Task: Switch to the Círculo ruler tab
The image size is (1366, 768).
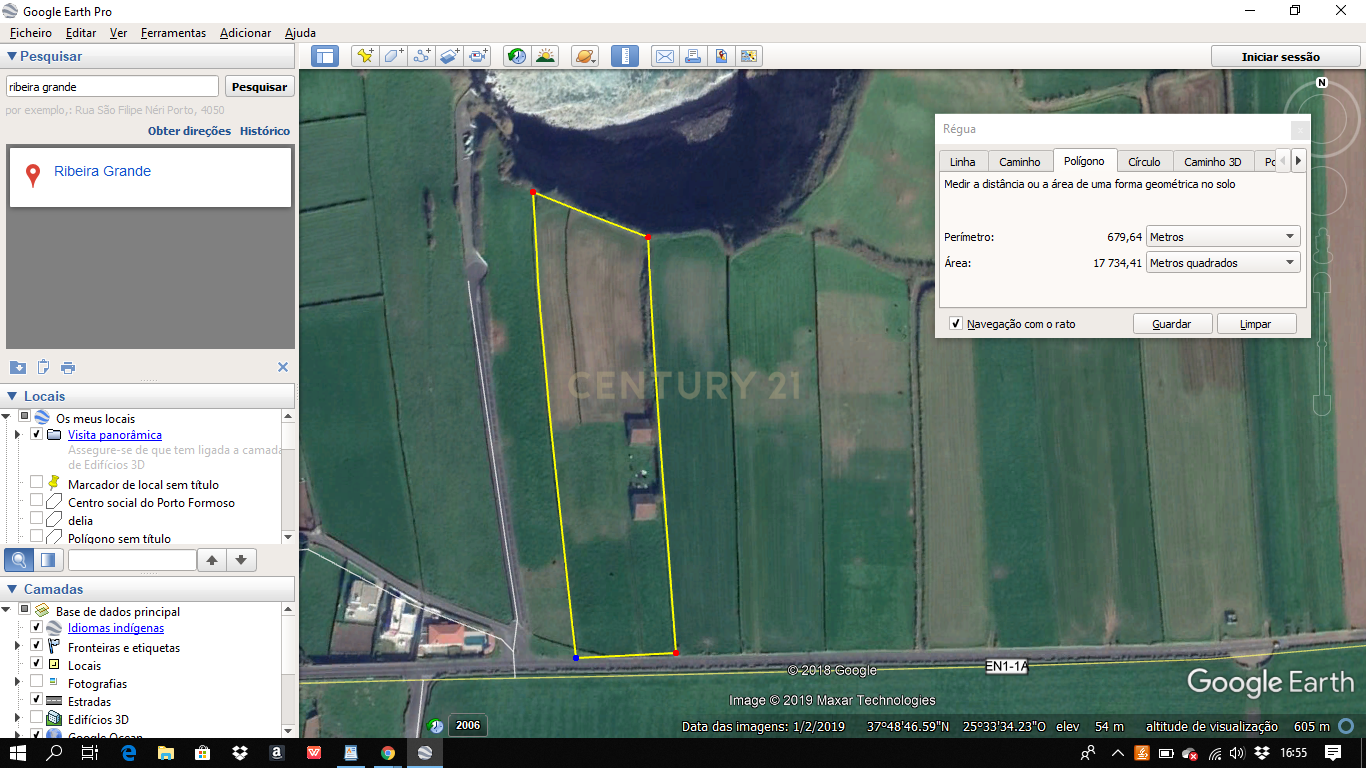Action: coord(1144,161)
